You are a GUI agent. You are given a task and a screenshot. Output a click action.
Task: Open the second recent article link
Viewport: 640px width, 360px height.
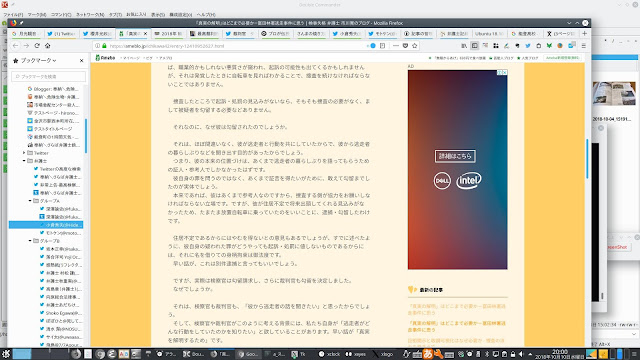[457, 326]
